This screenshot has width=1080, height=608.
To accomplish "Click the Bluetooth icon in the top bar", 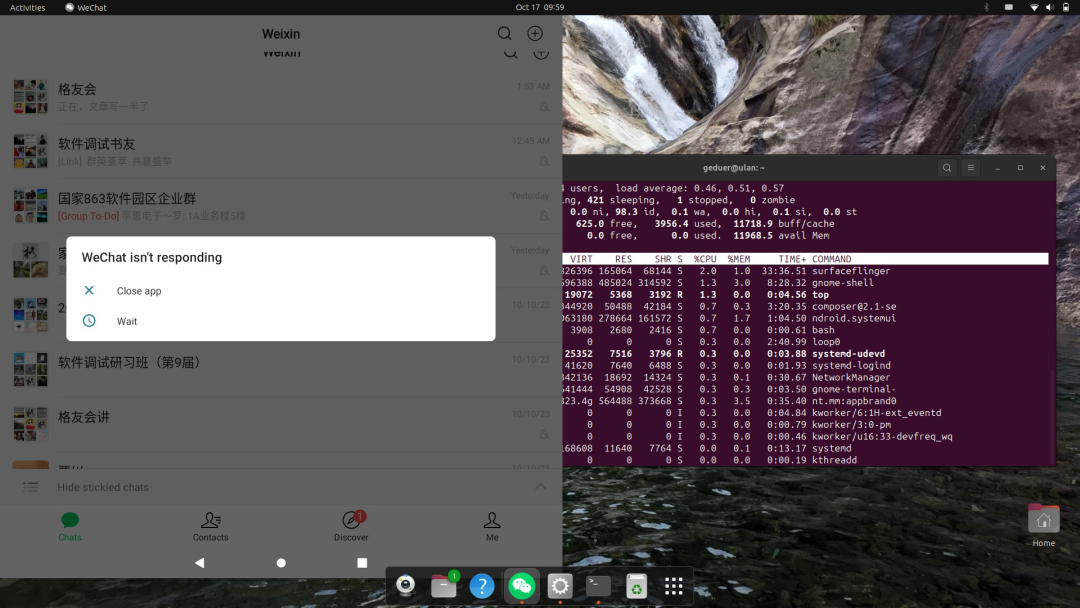I will click(986, 7).
